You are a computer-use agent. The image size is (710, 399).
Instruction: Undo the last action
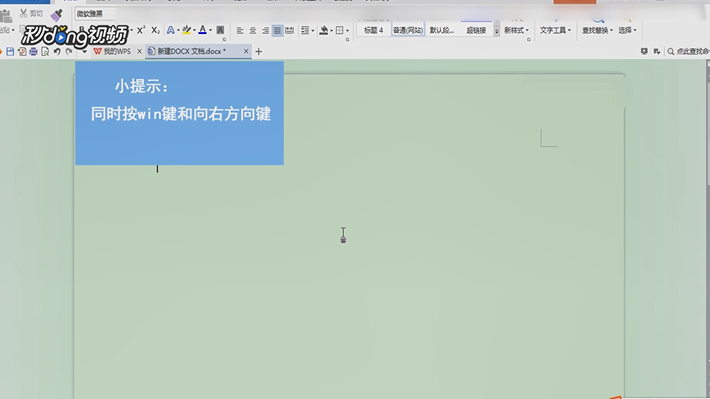point(57,52)
